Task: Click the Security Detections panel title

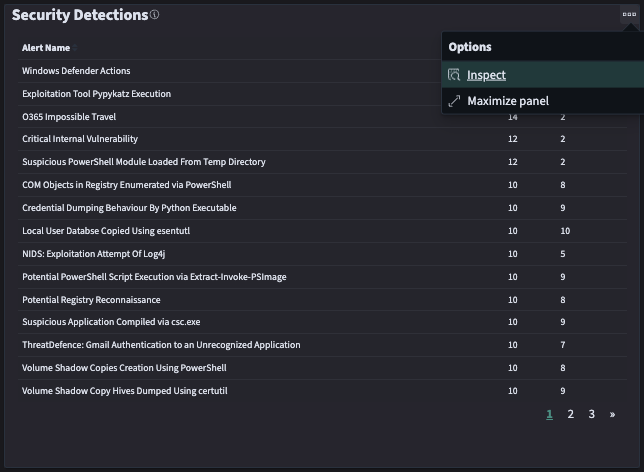Action: tap(79, 15)
